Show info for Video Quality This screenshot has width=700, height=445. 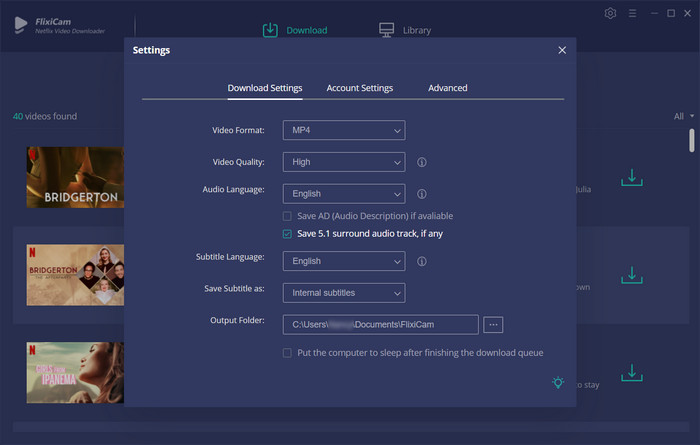(x=421, y=162)
